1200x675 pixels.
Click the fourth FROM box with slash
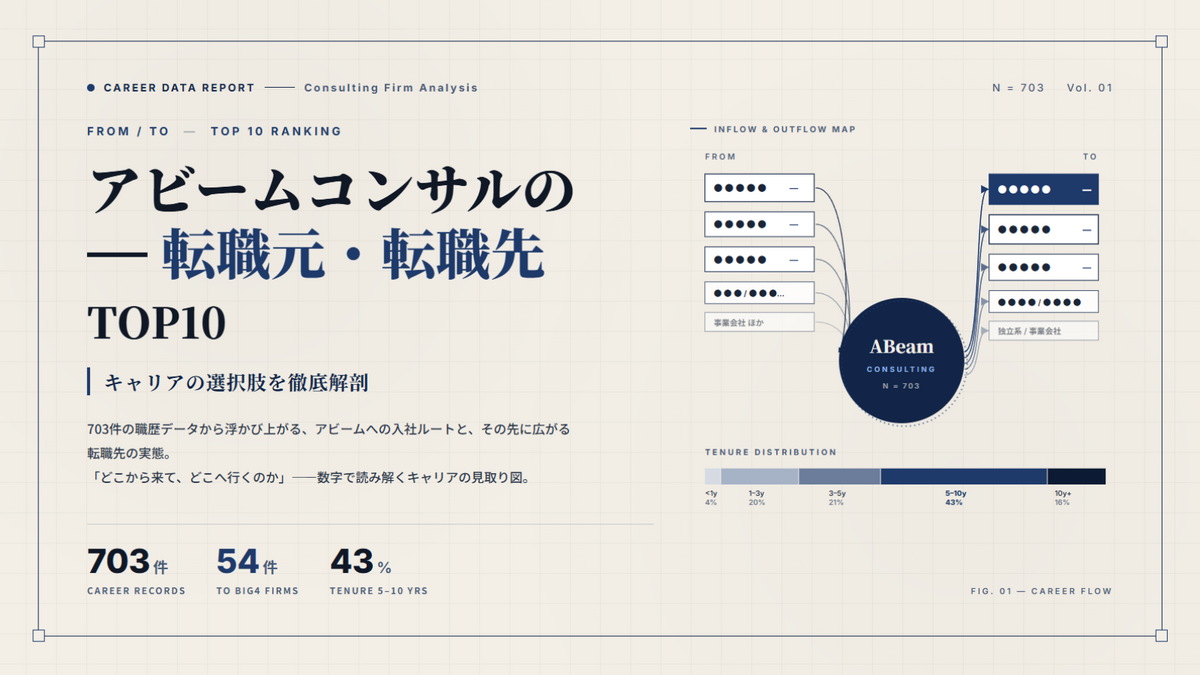[759, 294]
